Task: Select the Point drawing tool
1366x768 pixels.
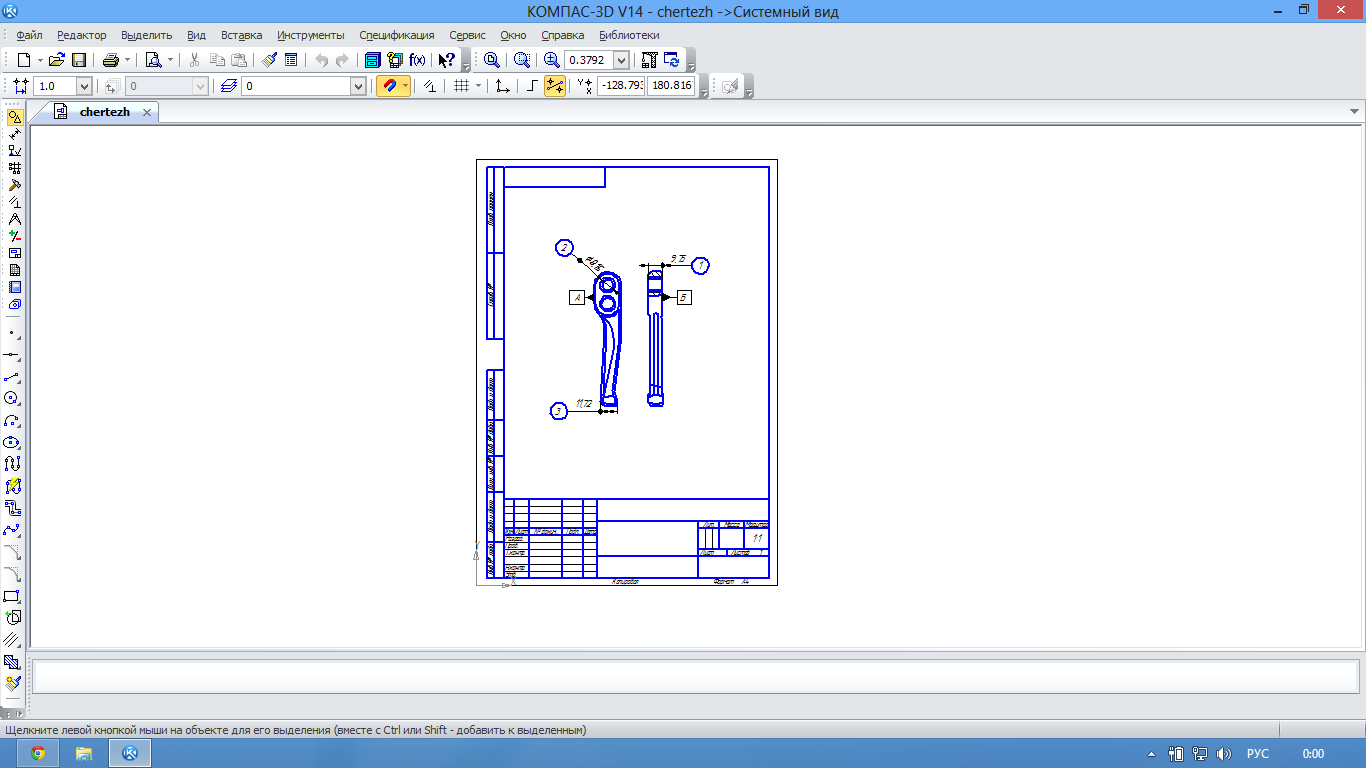Action: pos(13,333)
